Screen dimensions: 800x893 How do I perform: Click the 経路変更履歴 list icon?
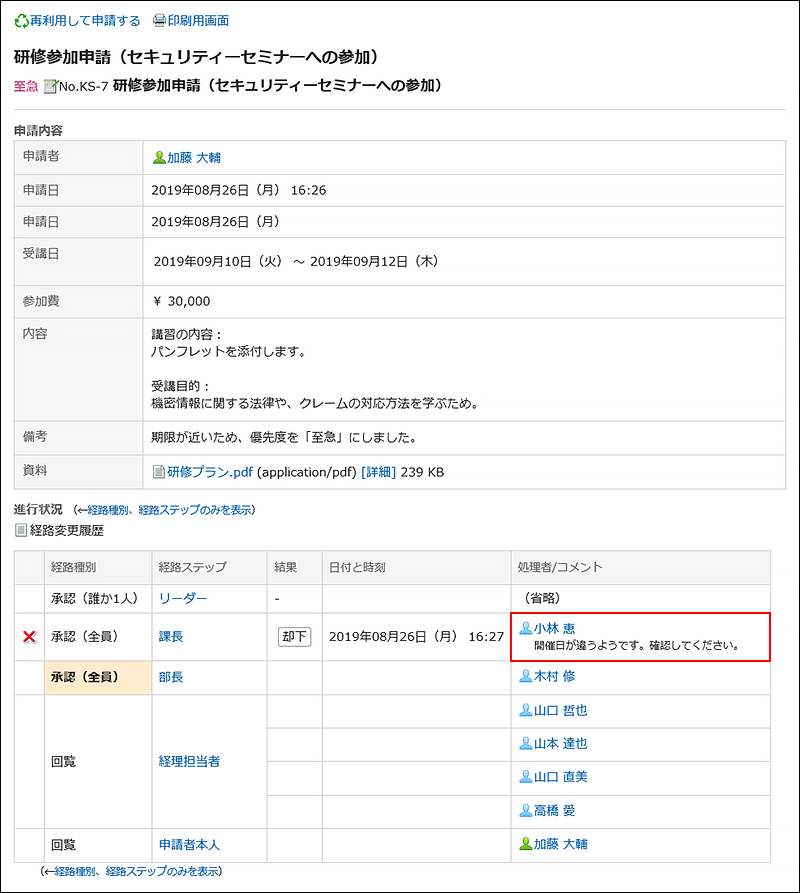tap(20, 531)
